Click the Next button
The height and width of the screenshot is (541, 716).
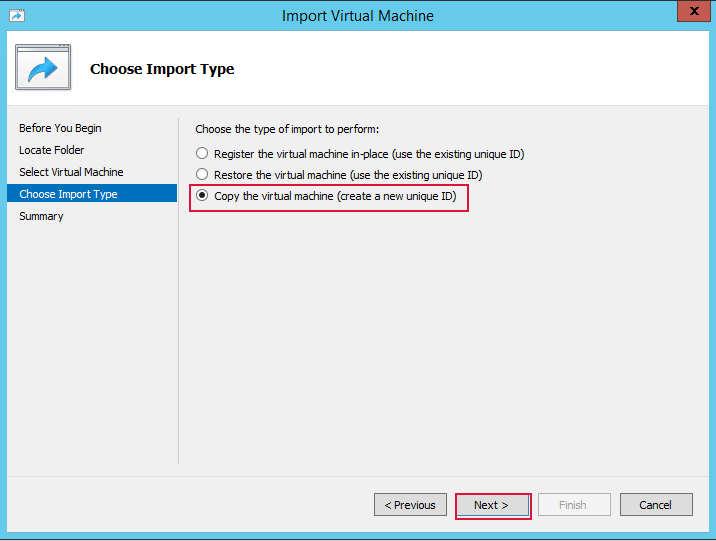pos(492,505)
